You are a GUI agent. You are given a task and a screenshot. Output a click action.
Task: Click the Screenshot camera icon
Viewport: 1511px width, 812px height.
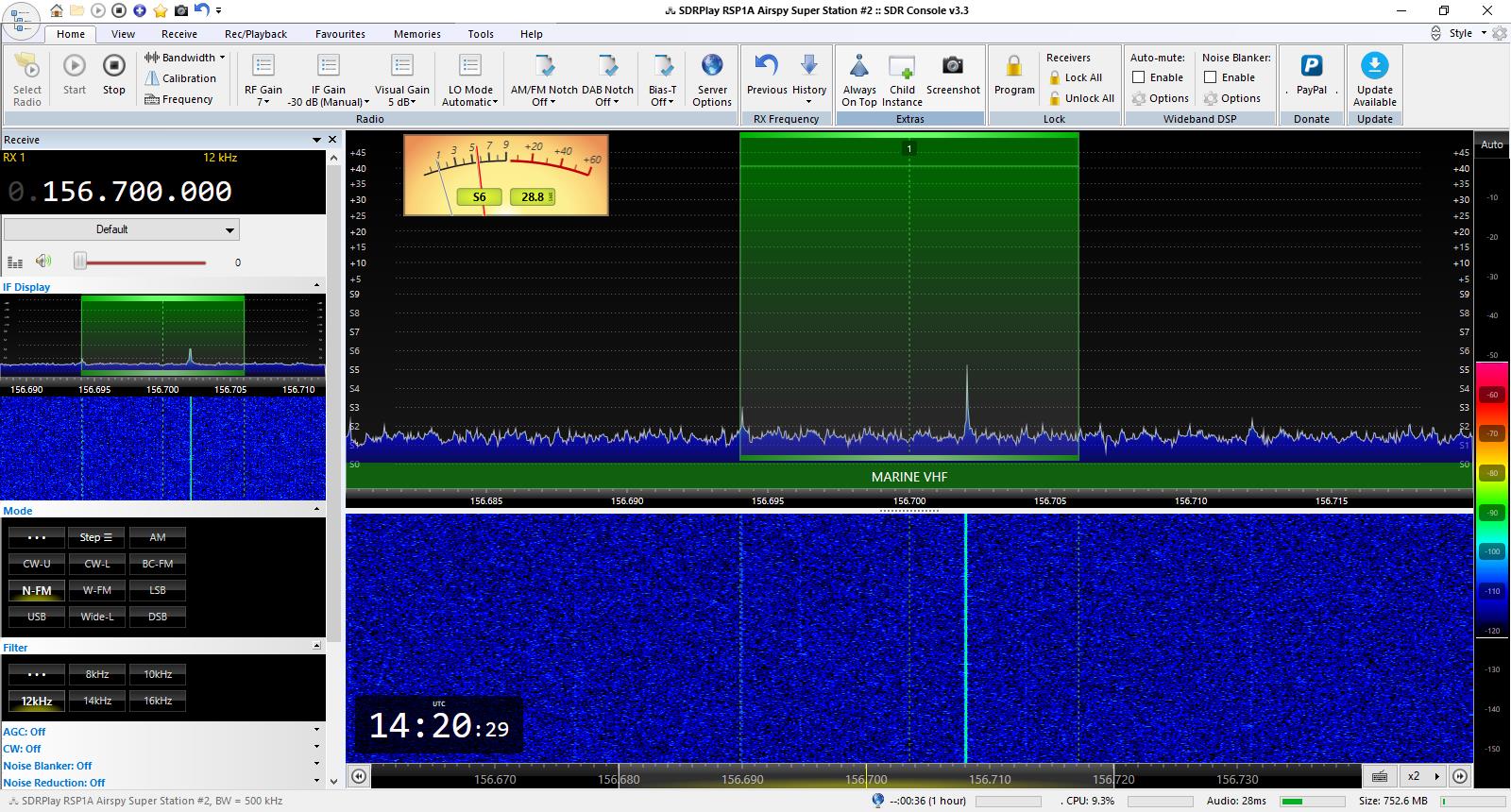tap(953, 67)
